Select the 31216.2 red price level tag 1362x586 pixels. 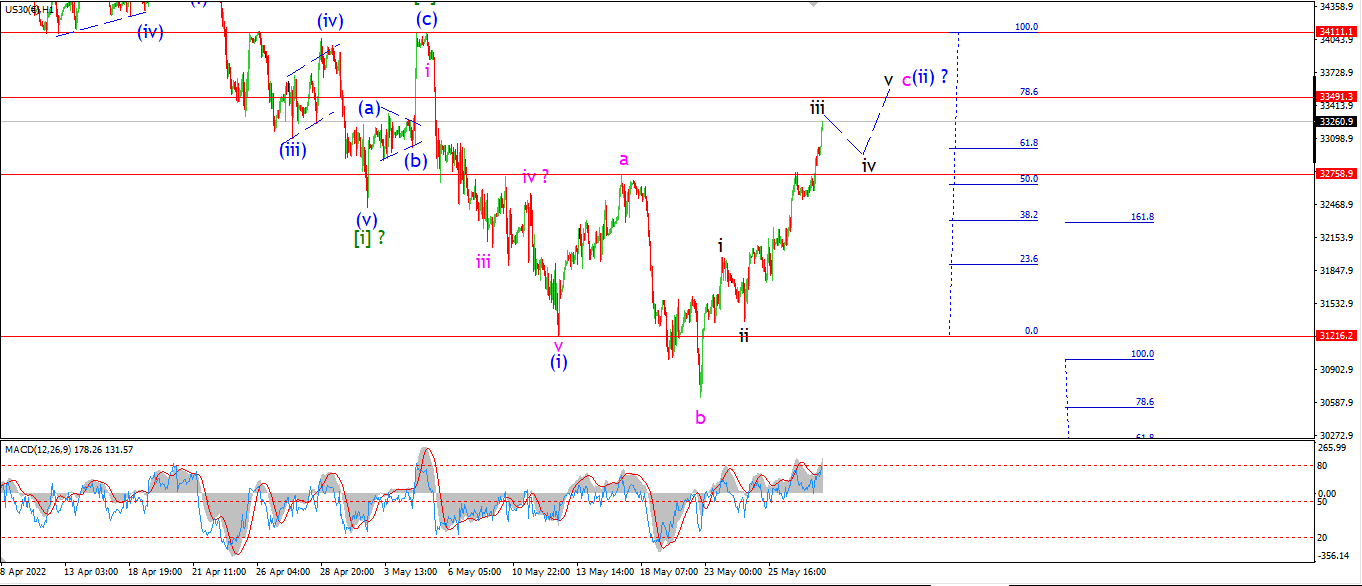tap(1336, 336)
